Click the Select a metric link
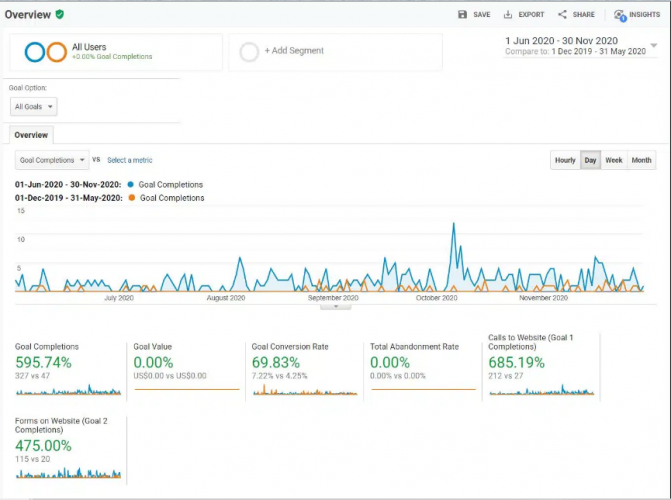Screen dimensions: 671x500 pos(130,160)
